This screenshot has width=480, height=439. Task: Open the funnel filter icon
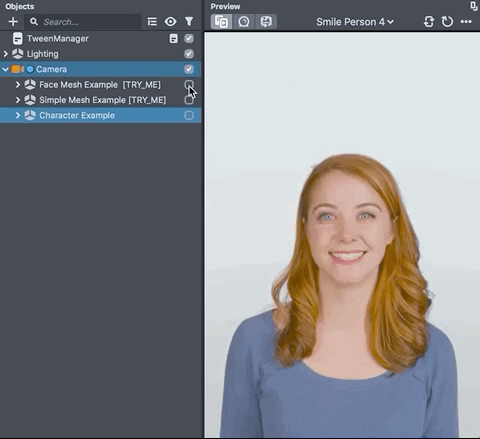(189, 22)
